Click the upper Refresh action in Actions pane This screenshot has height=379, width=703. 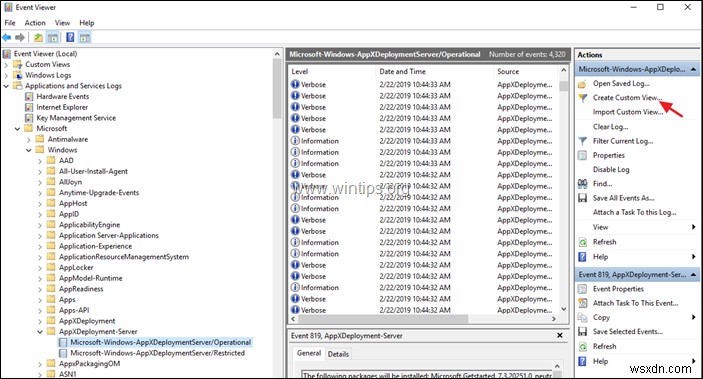(604, 242)
